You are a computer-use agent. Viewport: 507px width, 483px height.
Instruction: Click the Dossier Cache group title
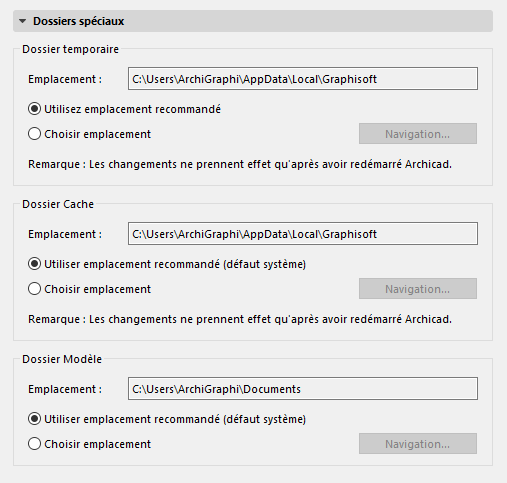(x=58, y=204)
